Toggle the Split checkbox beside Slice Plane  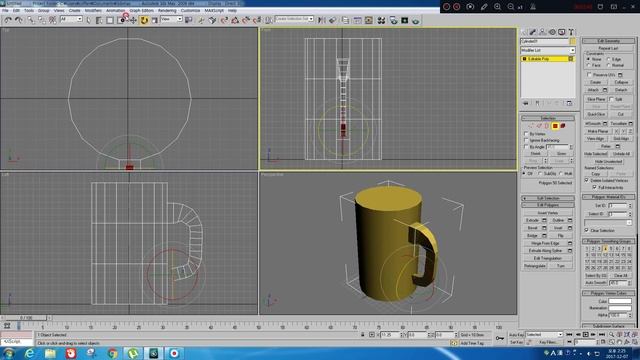pyautogui.click(x=611, y=99)
